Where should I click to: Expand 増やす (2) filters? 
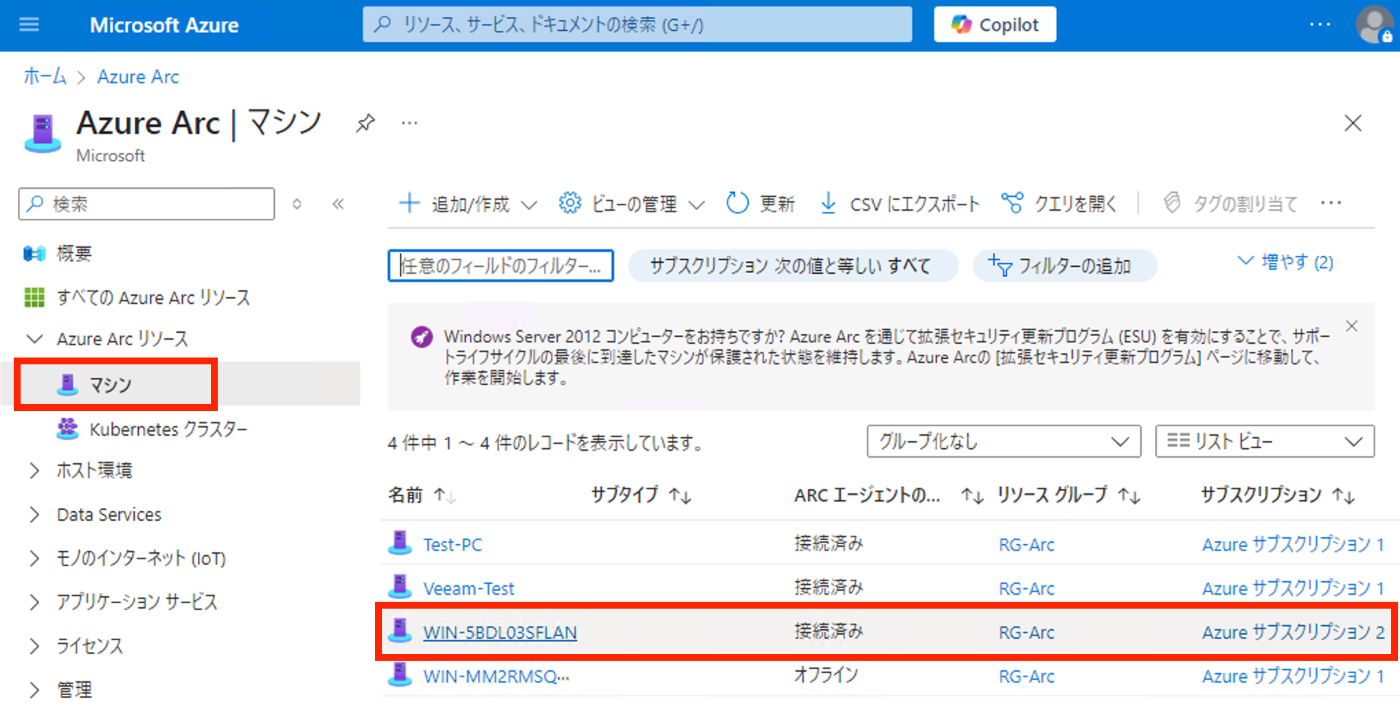1285,262
